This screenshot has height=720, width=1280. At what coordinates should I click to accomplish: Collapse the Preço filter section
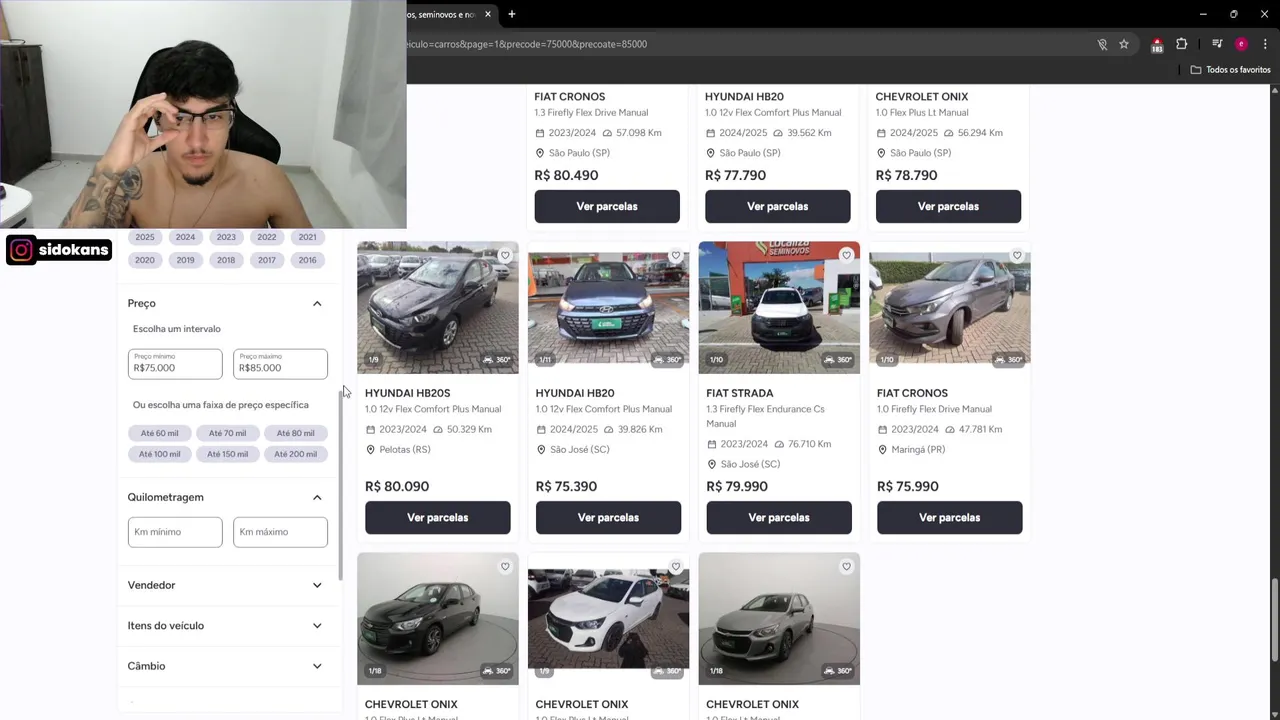(317, 303)
